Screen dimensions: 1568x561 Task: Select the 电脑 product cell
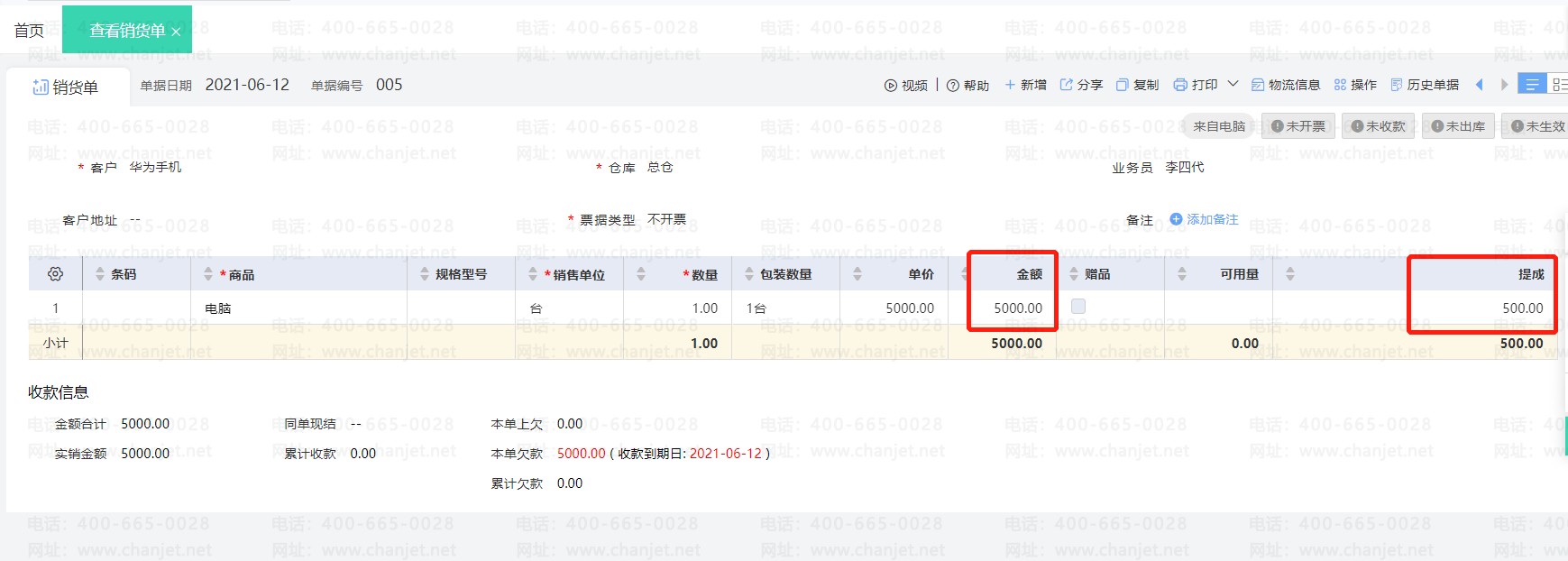pos(298,308)
